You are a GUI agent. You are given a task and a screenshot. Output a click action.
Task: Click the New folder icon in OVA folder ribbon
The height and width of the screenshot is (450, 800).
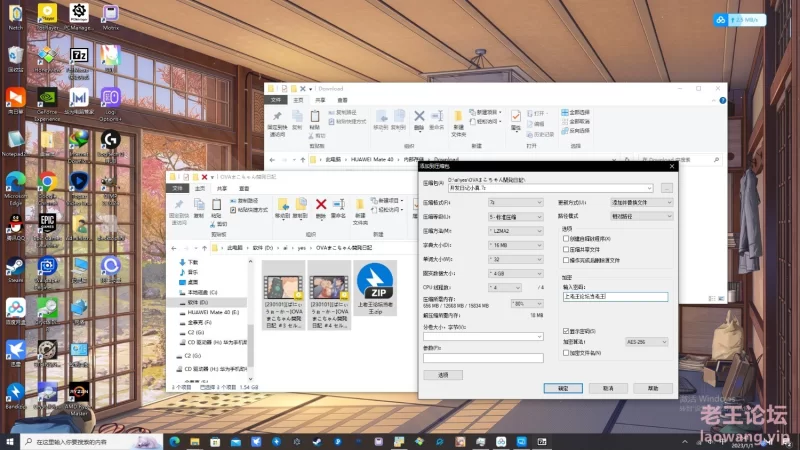[360, 205]
